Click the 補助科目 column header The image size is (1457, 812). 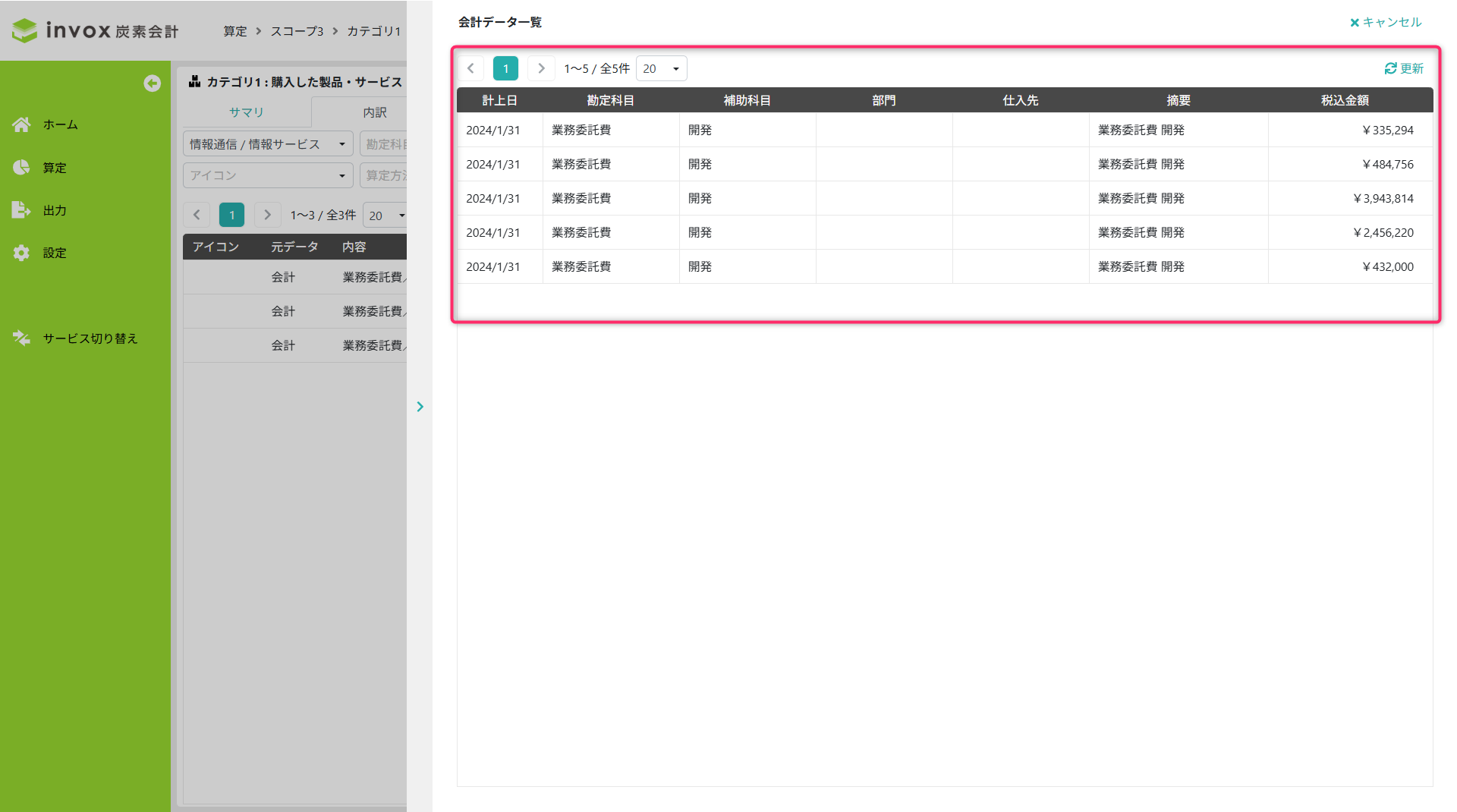coord(747,100)
